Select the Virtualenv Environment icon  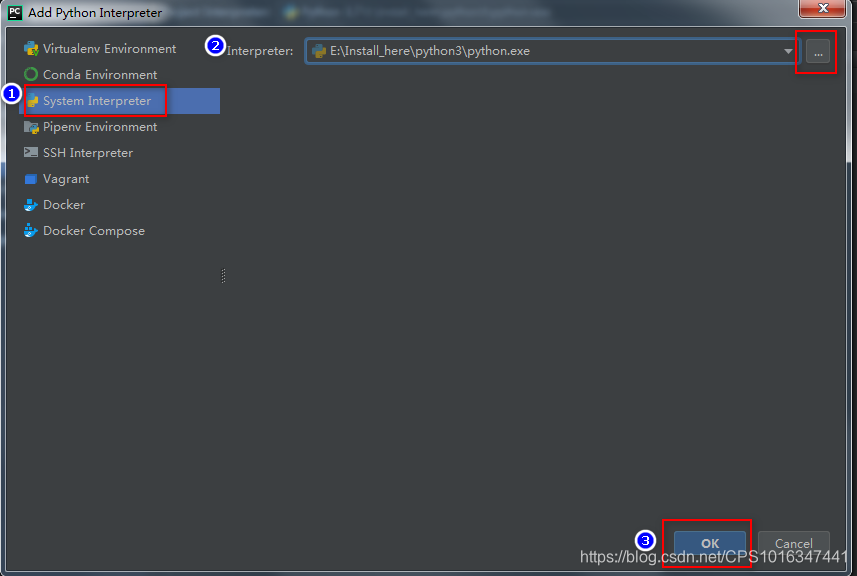(x=32, y=48)
